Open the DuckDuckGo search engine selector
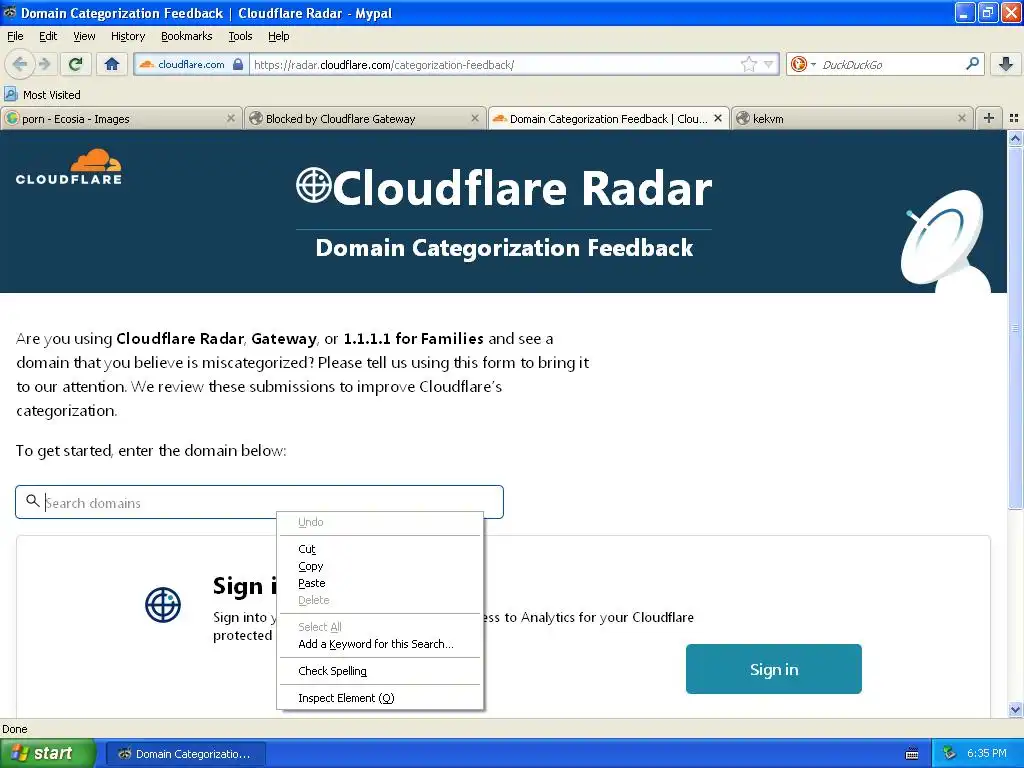Viewport: 1024px width, 768px height. click(x=803, y=64)
